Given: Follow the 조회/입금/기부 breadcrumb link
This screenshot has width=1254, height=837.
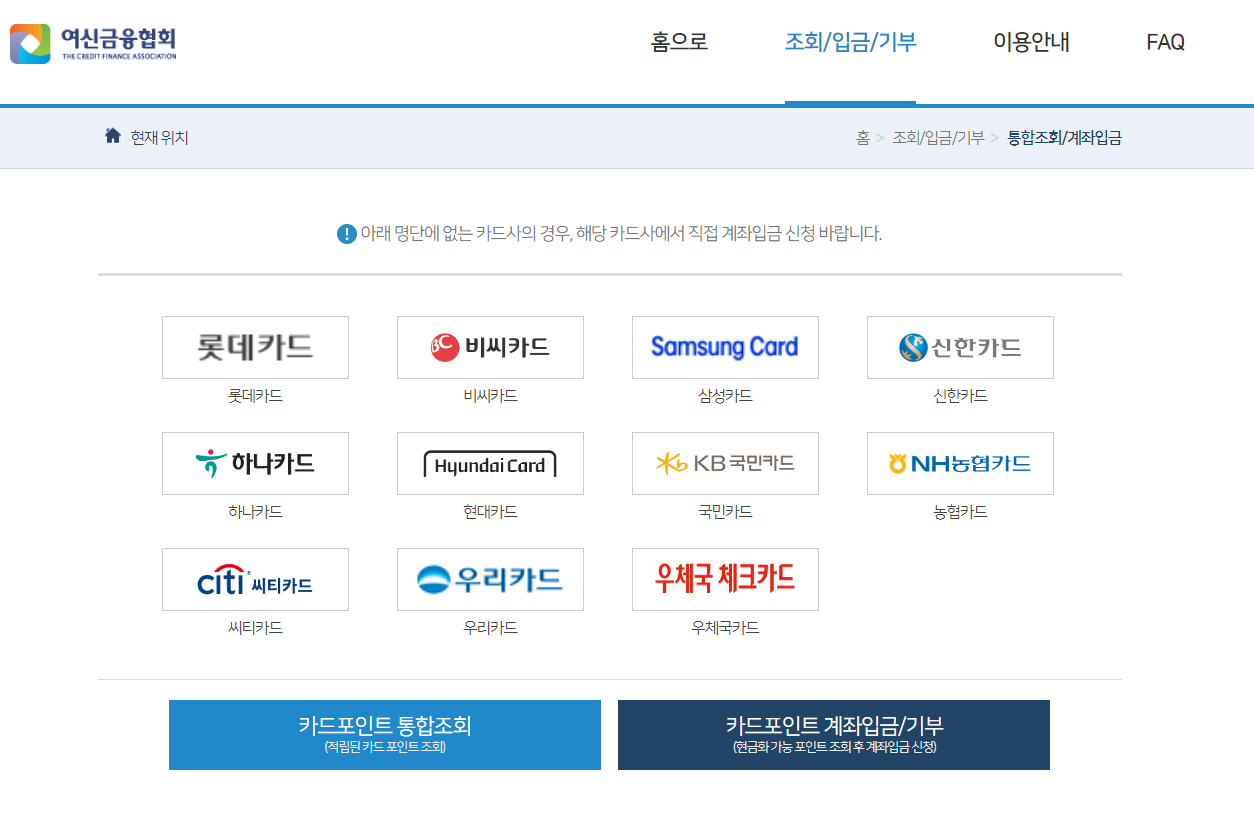Looking at the screenshot, I should 938,138.
